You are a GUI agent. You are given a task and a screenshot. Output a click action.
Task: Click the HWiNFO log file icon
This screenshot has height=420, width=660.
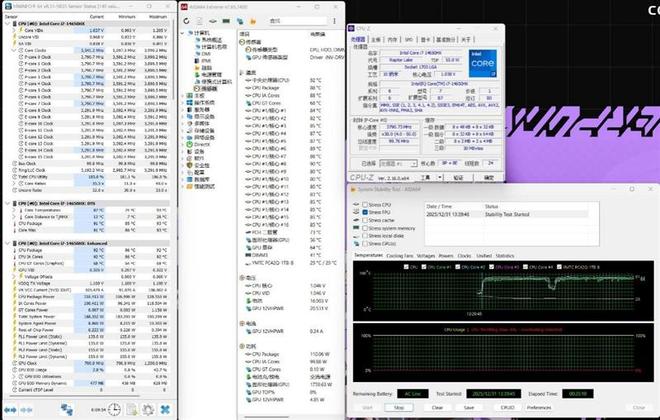click(x=129, y=410)
